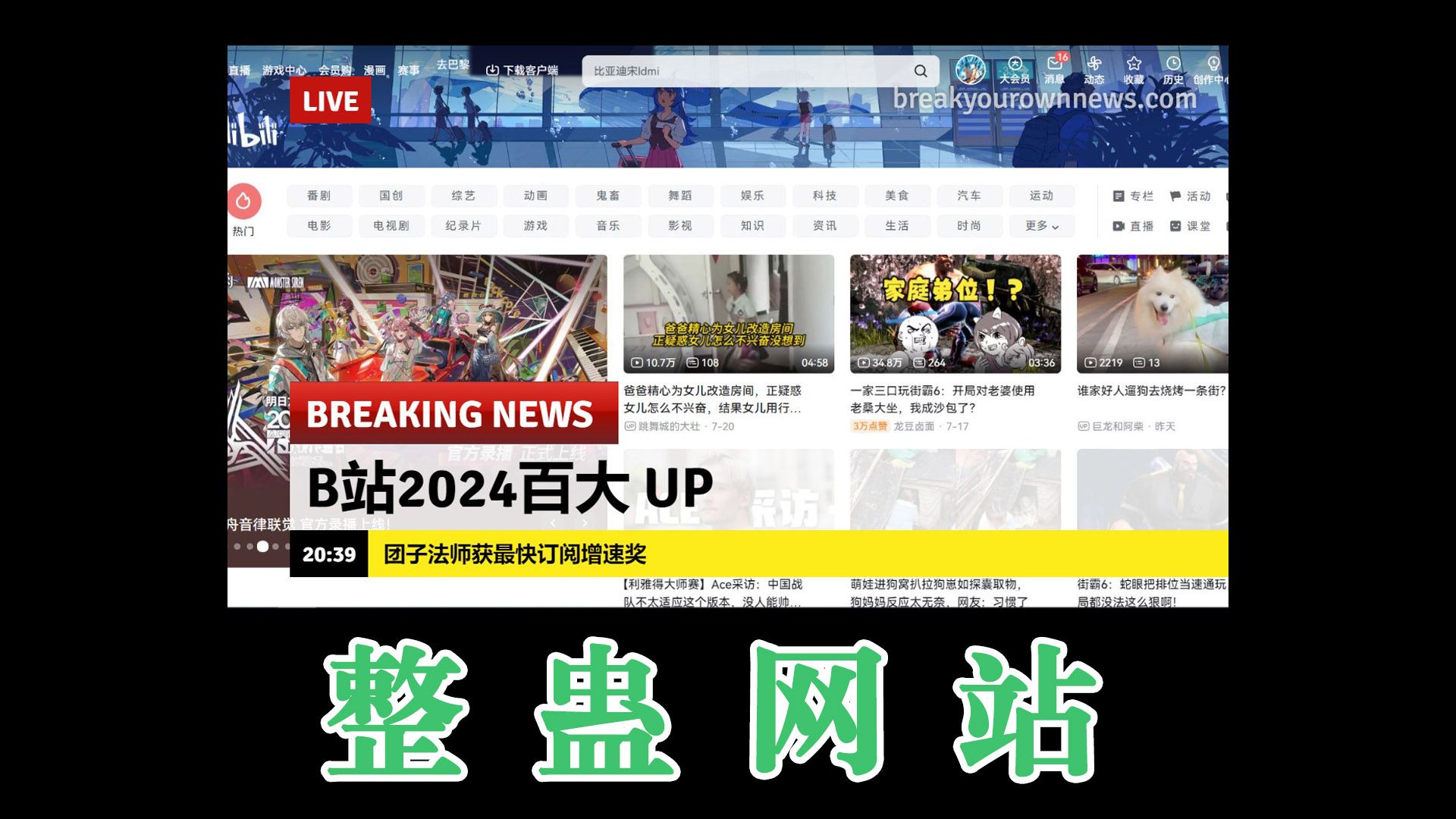
Task: Select the 鬼畜 category
Action: [608, 196]
